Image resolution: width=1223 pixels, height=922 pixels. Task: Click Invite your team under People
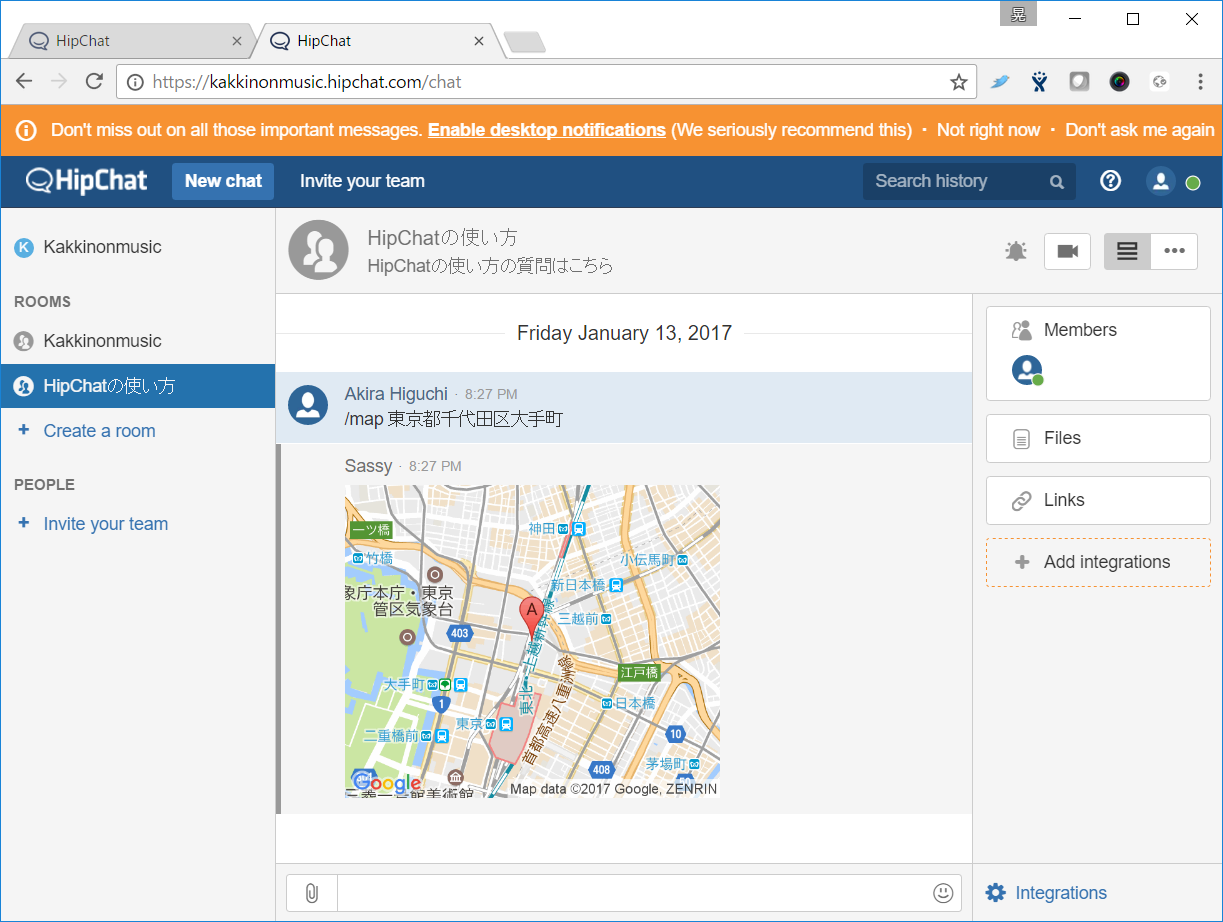[x=106, y=524]
